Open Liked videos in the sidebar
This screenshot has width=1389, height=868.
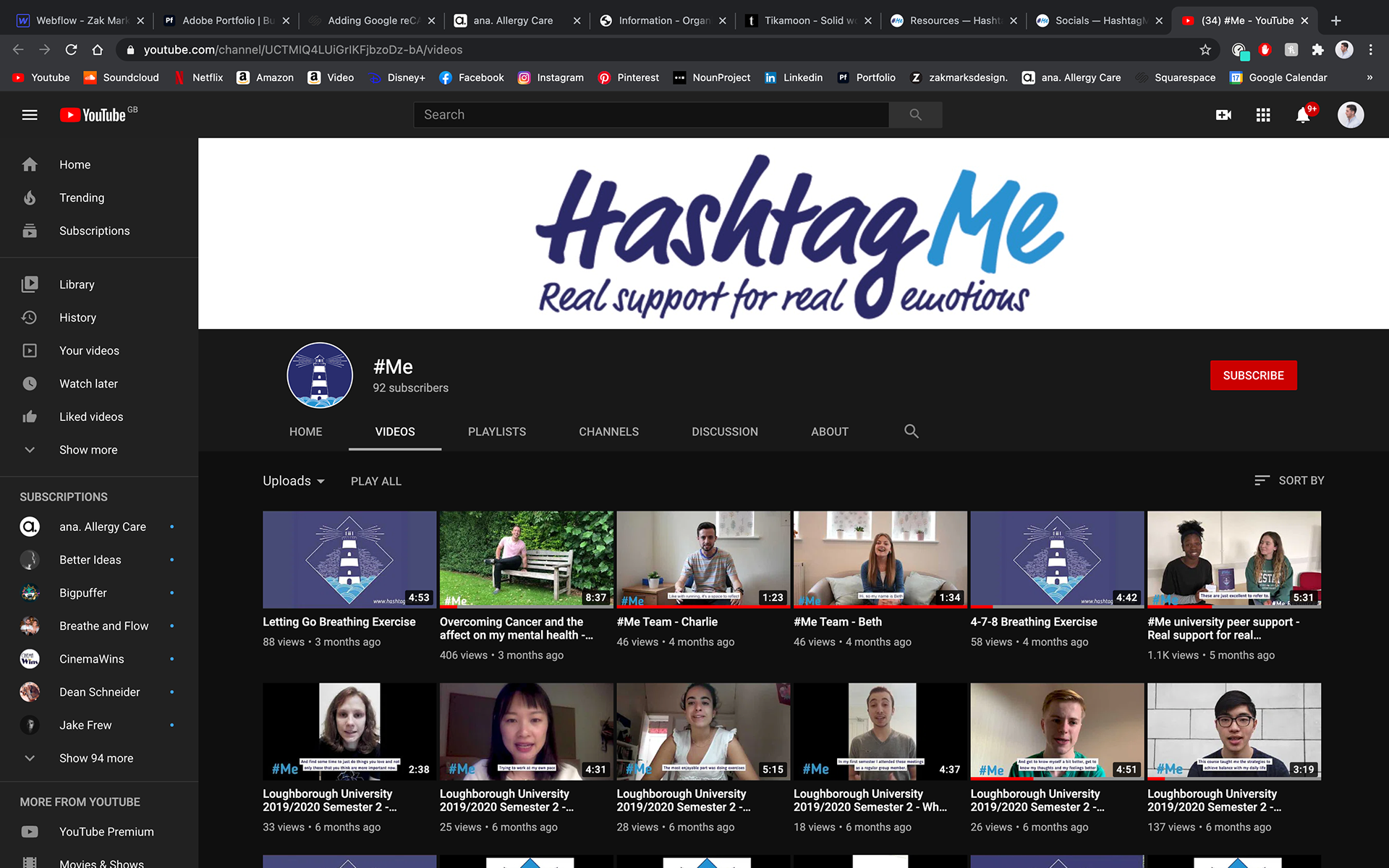pyautogui.click(x=99, y=417)
